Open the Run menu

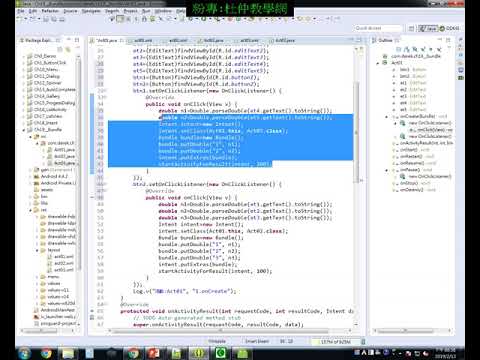[146, 11]
